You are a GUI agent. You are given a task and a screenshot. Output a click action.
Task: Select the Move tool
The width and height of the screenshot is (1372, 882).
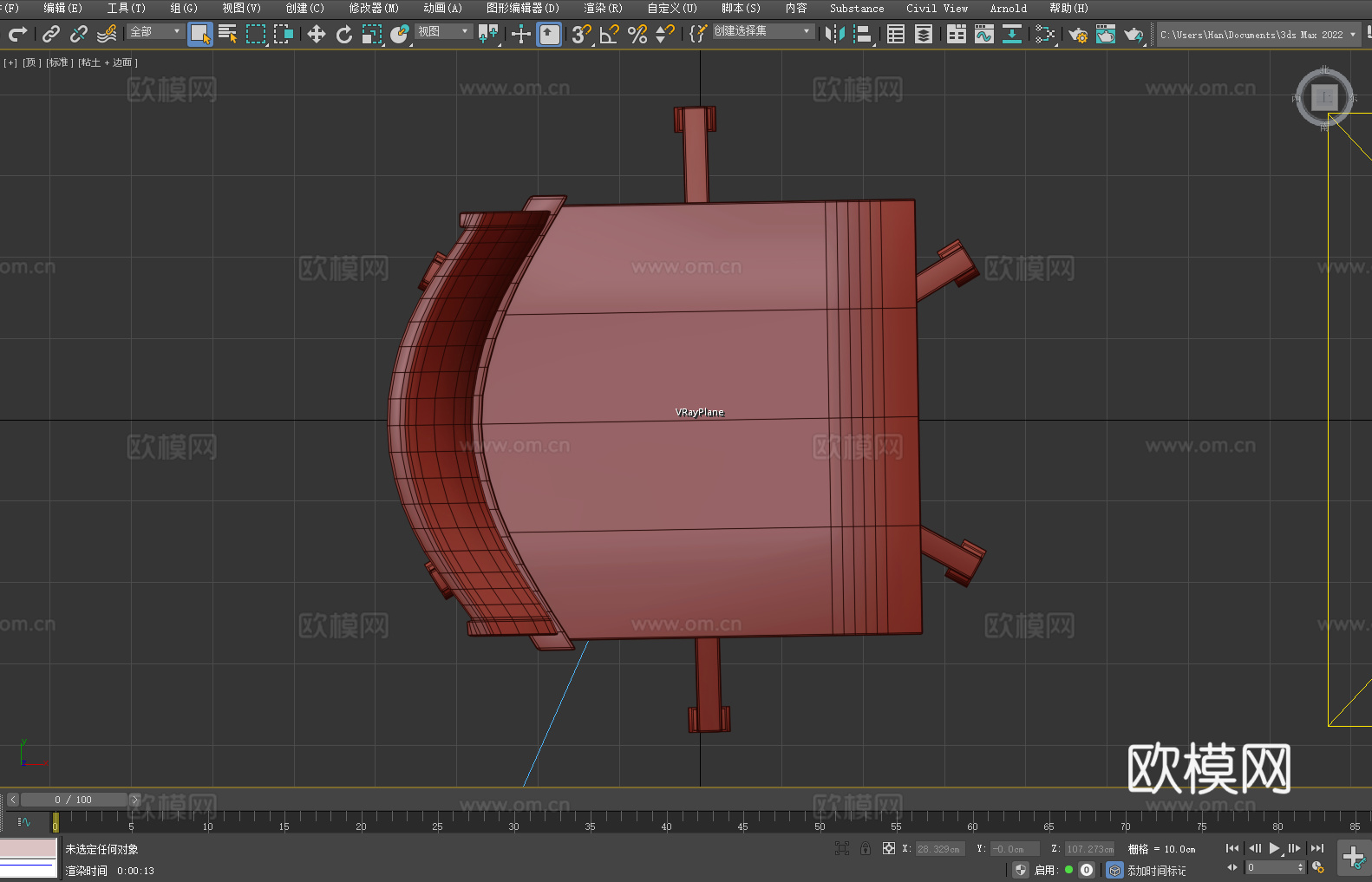(317, 34)
